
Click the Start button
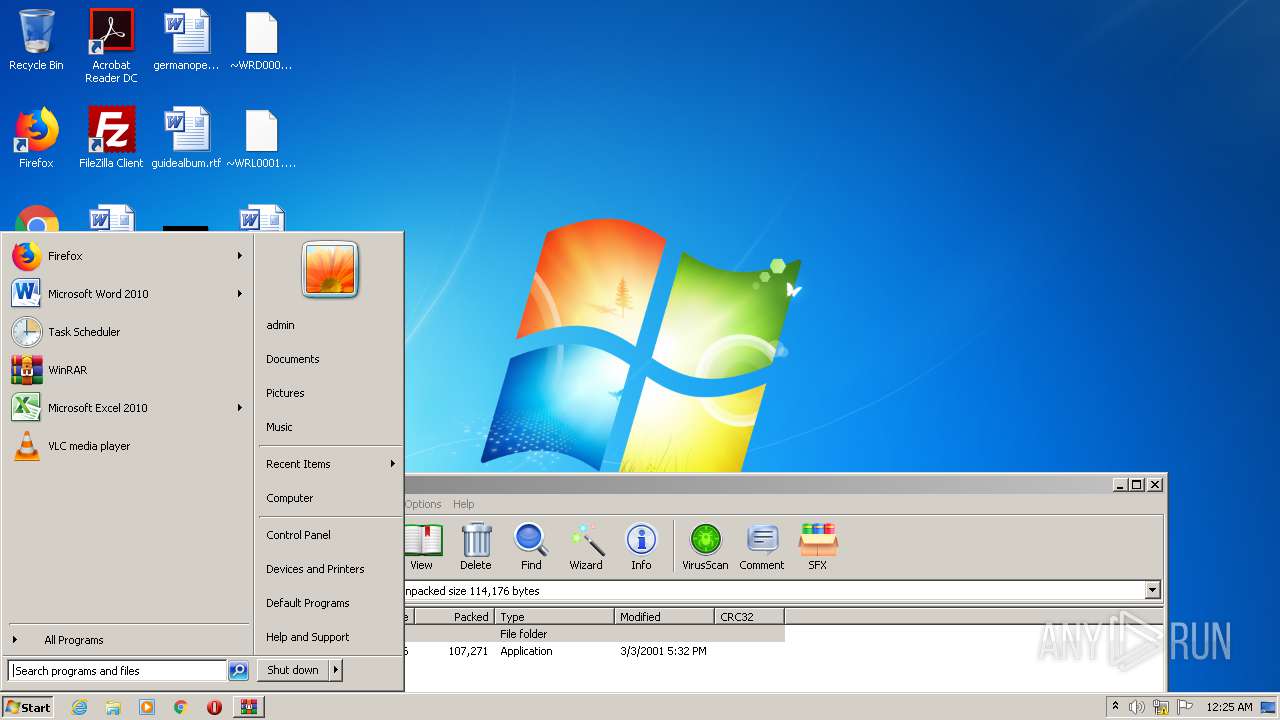(x=28, y=707)
